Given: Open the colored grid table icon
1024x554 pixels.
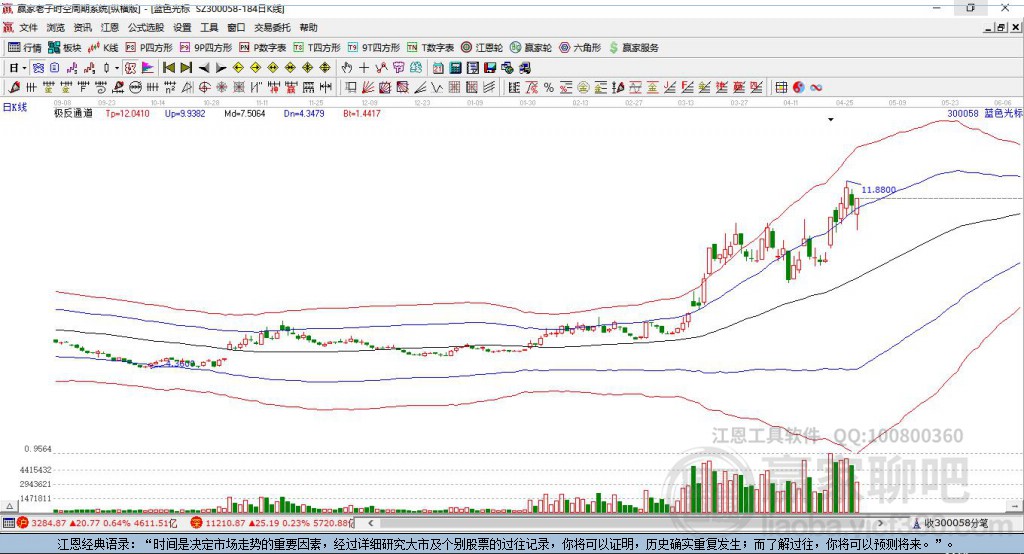Looking at the screenshot, I should tap(781, 87).
